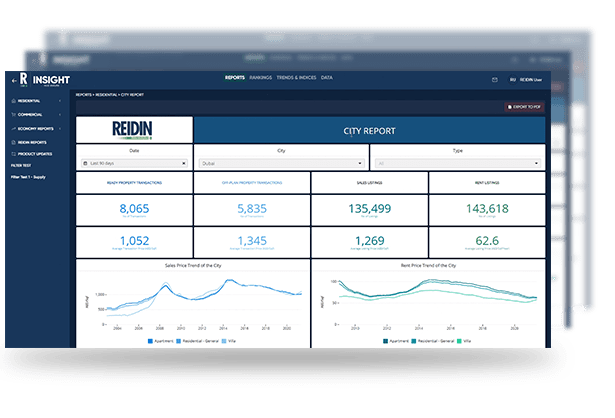This screenshot has height=418, width=615.
Task: Click the Residential home icon in sidebar
Action: click(14, 101)
